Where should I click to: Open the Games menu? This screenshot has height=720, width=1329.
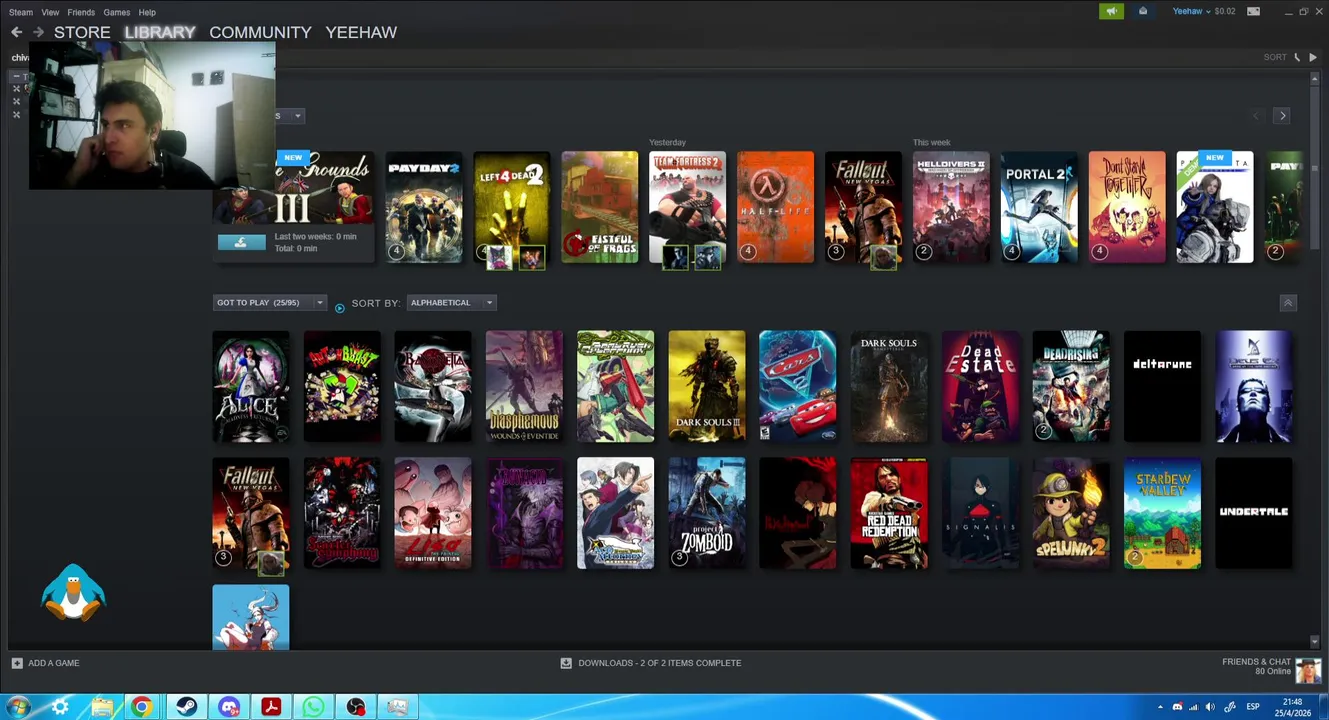(x=116, y=12)
